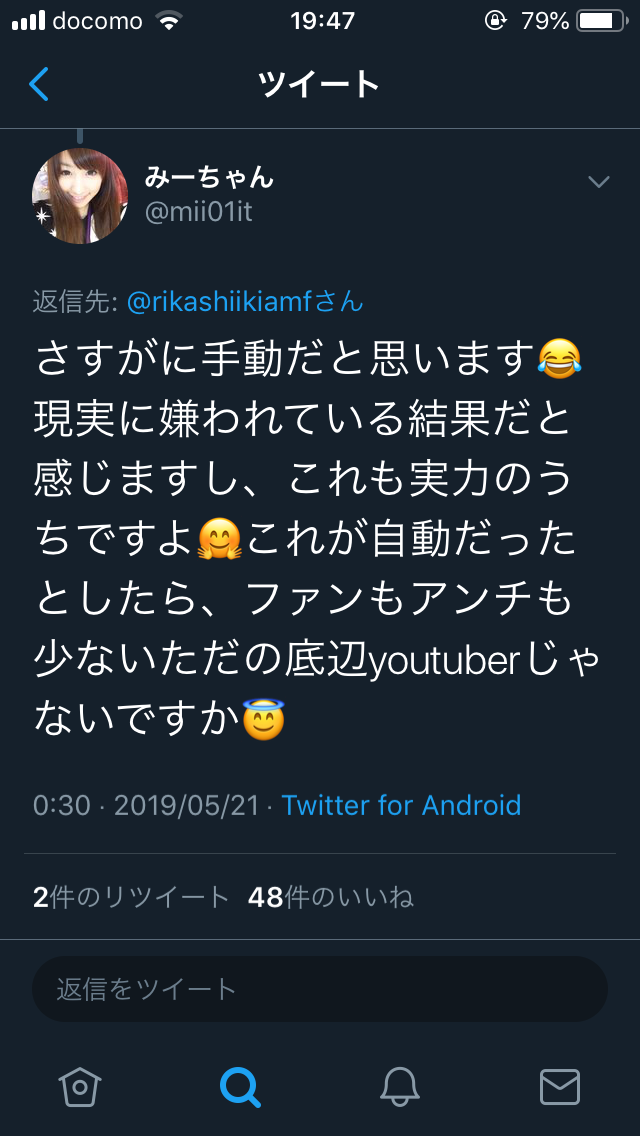Tap the みーちゃん display name

tap(209, 177)
